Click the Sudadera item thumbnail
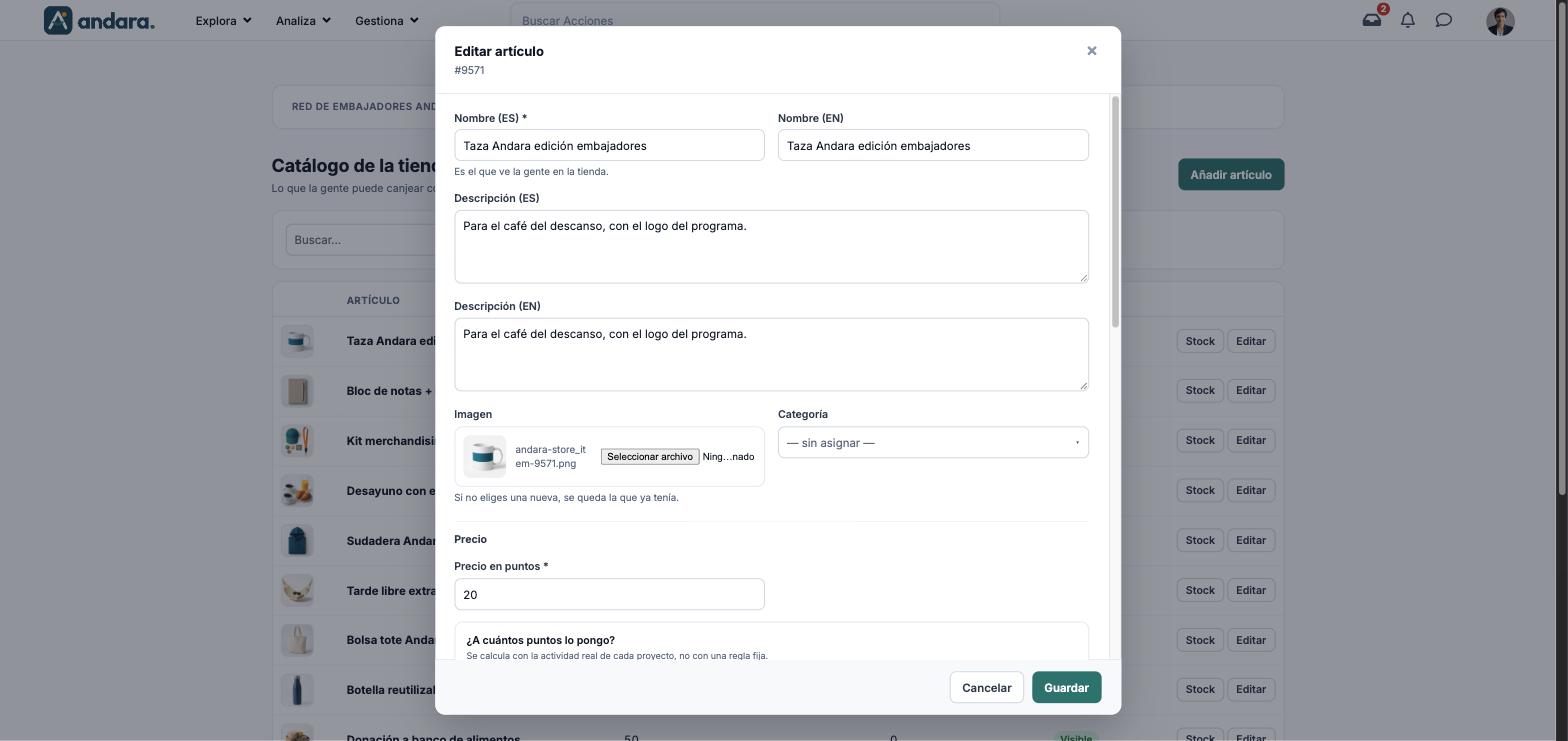 (x=297, y=541)
